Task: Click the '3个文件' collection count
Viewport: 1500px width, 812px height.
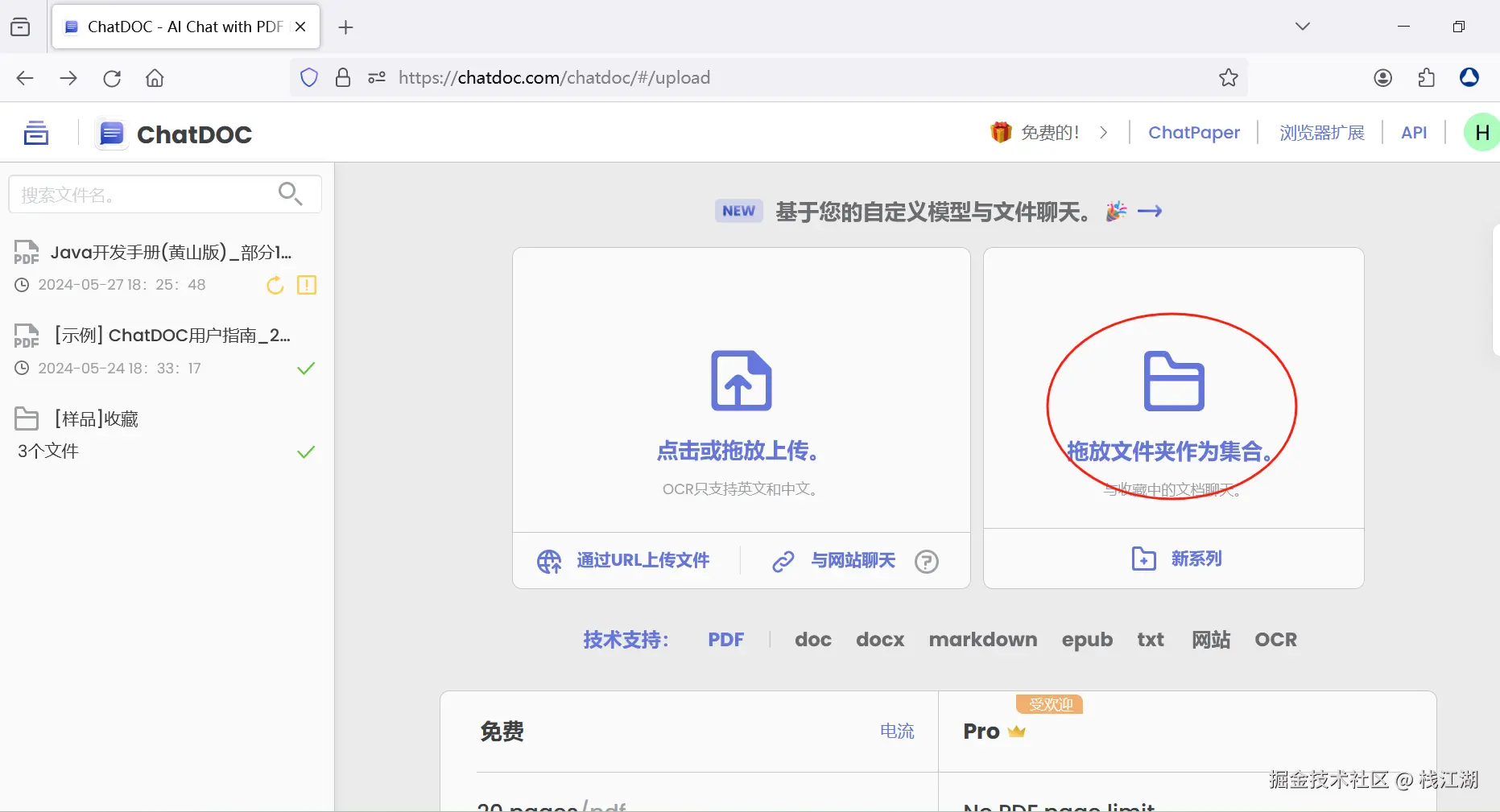Action: tap(48, 451)
